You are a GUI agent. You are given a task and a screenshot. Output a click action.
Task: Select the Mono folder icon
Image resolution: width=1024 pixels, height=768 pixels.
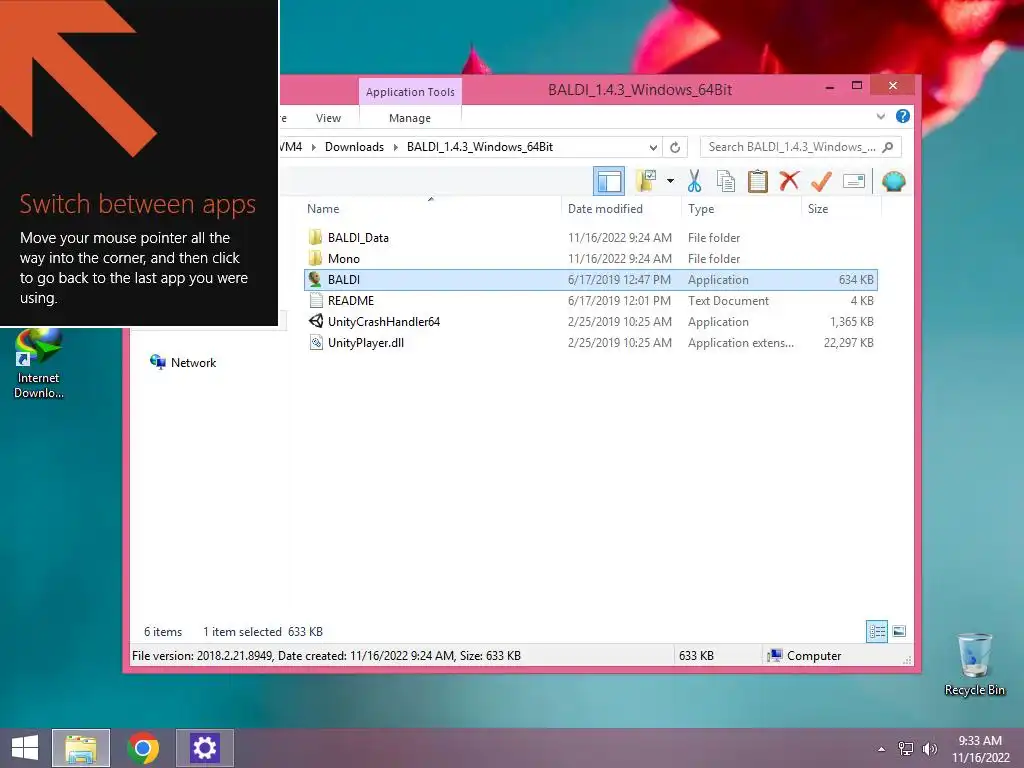315,258
